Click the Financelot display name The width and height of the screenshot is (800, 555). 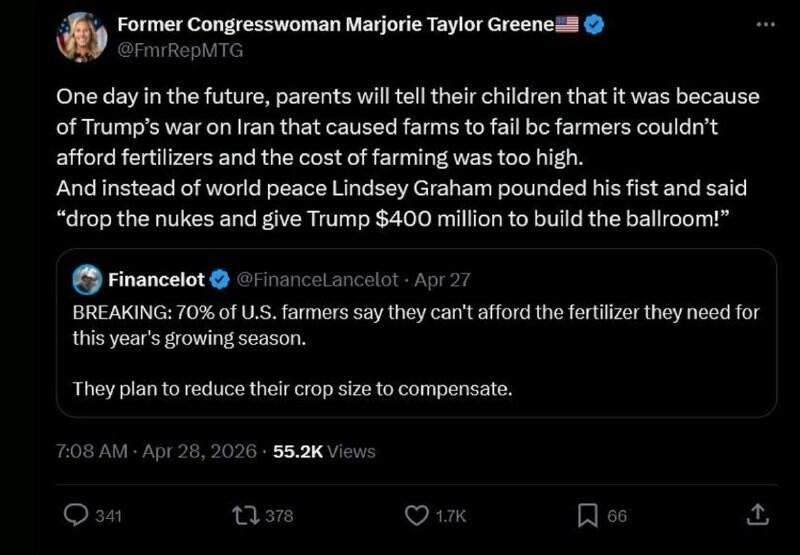156,280
